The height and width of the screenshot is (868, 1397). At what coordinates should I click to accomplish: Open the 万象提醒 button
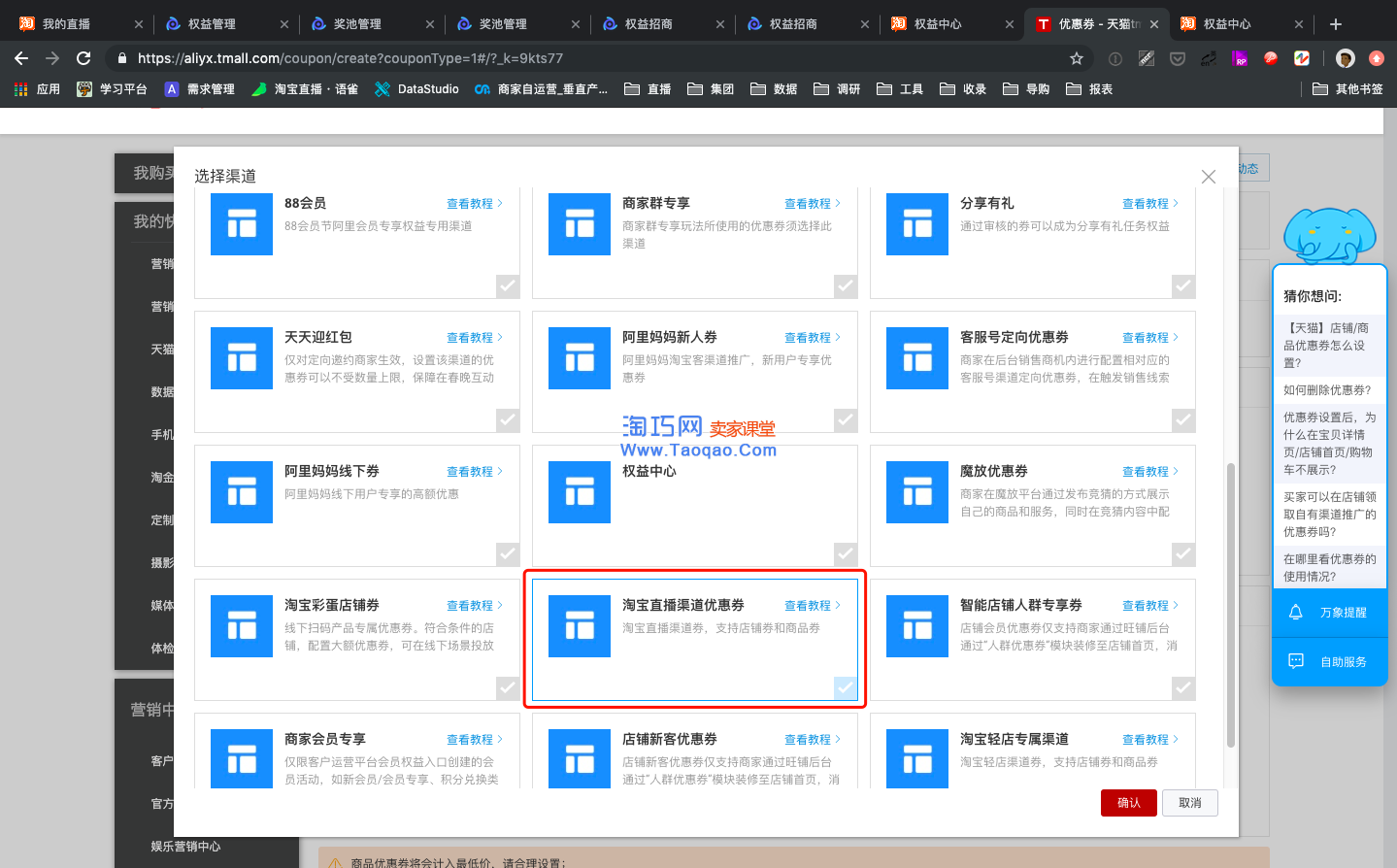(x=1329, y=613)
